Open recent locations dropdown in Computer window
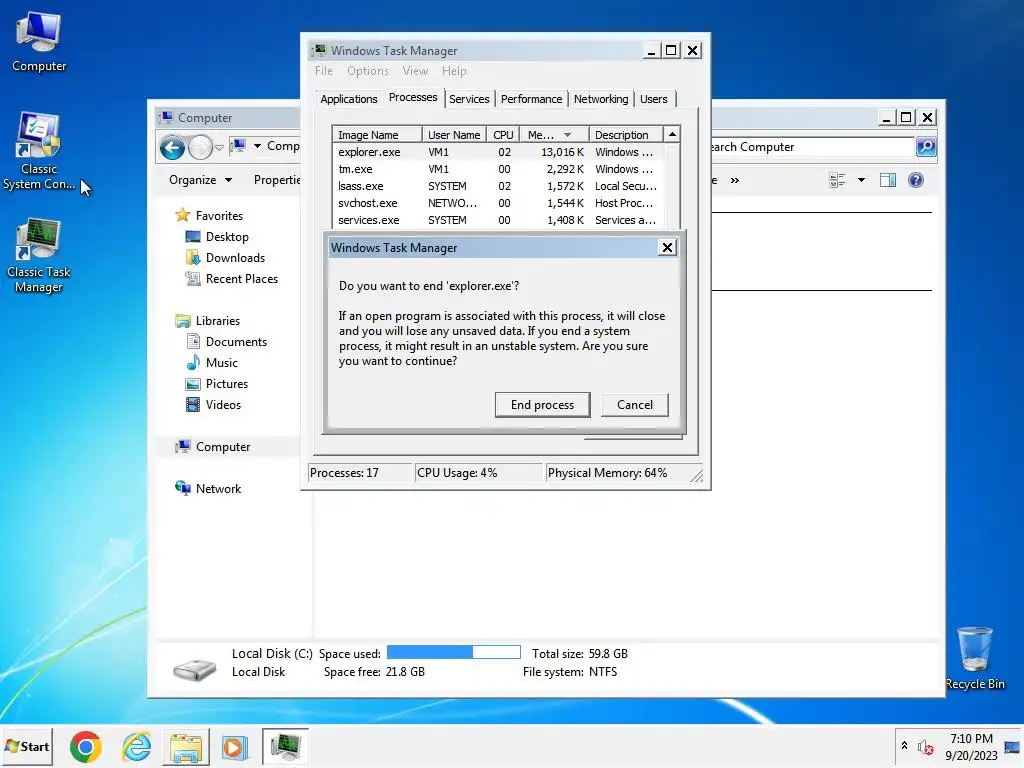Image resolution: width=1024 pixels, height=768 pixels. click(x=219, y=148)
